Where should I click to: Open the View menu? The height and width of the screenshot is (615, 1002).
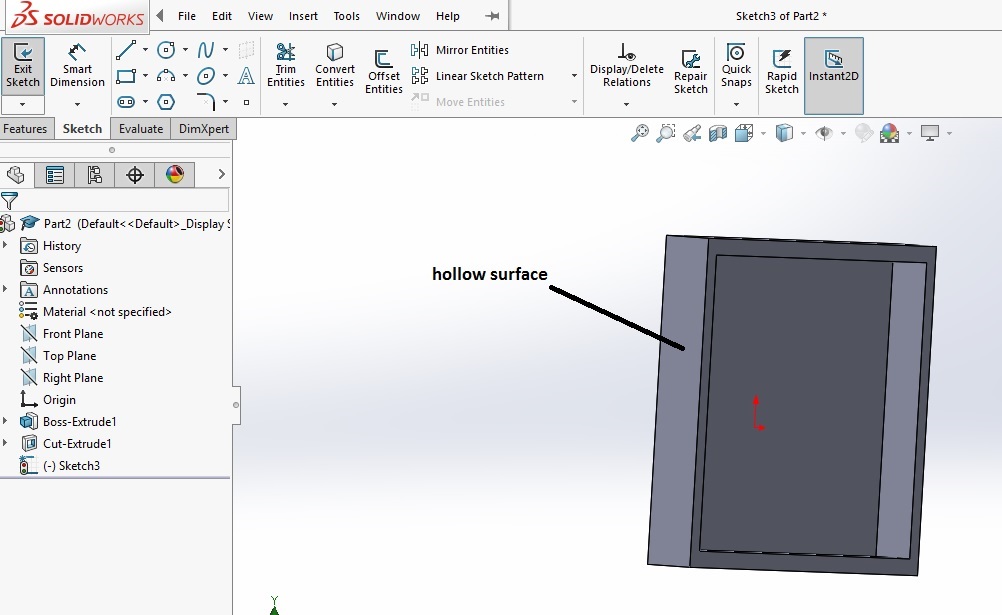point(260,16)
